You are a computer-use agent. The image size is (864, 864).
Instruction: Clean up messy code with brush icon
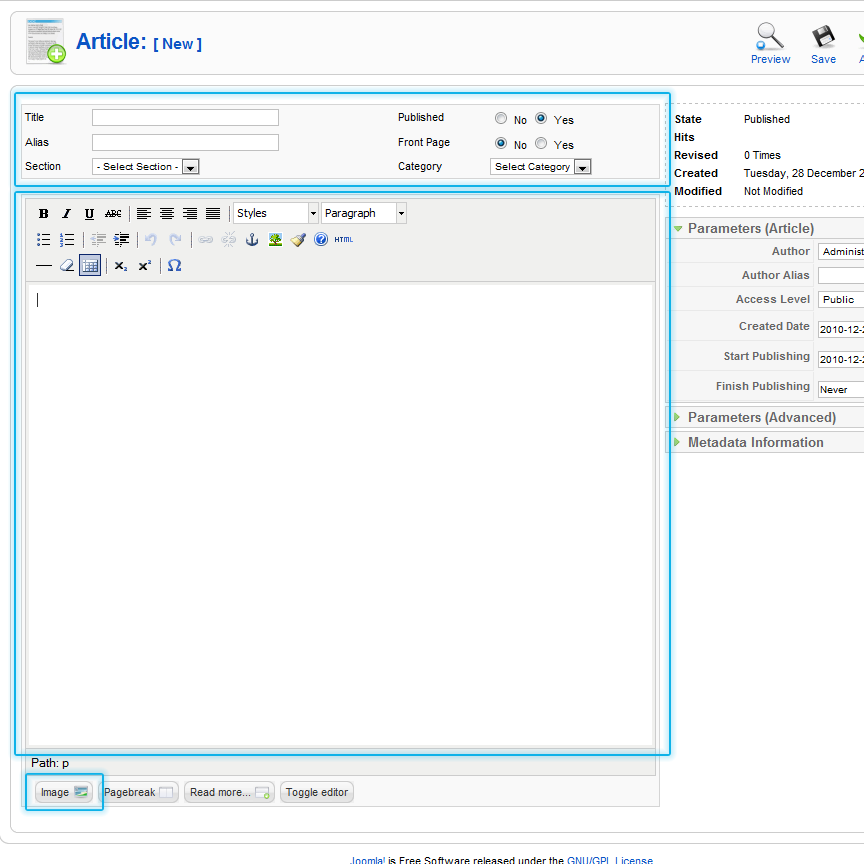[x=298, y=239]
